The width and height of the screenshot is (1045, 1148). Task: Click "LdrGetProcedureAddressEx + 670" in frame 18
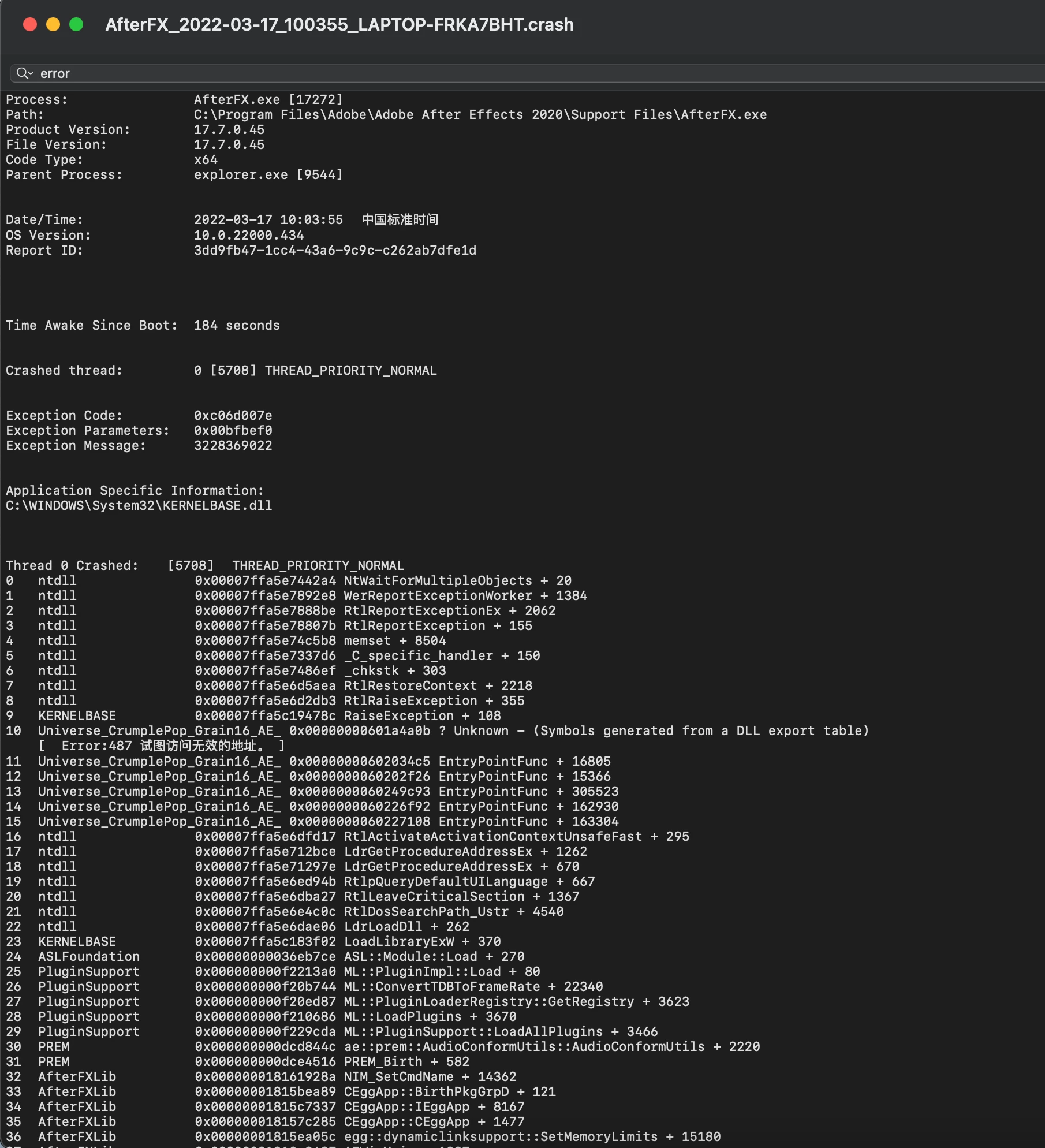[x=462, y=866]
